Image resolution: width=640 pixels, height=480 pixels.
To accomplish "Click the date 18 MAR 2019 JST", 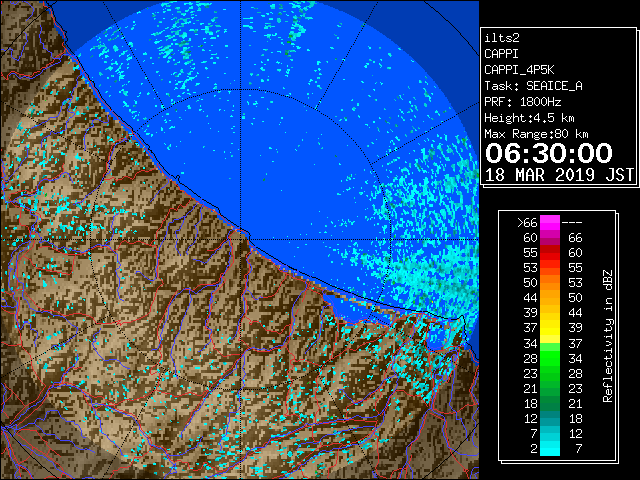I will 559,175.
